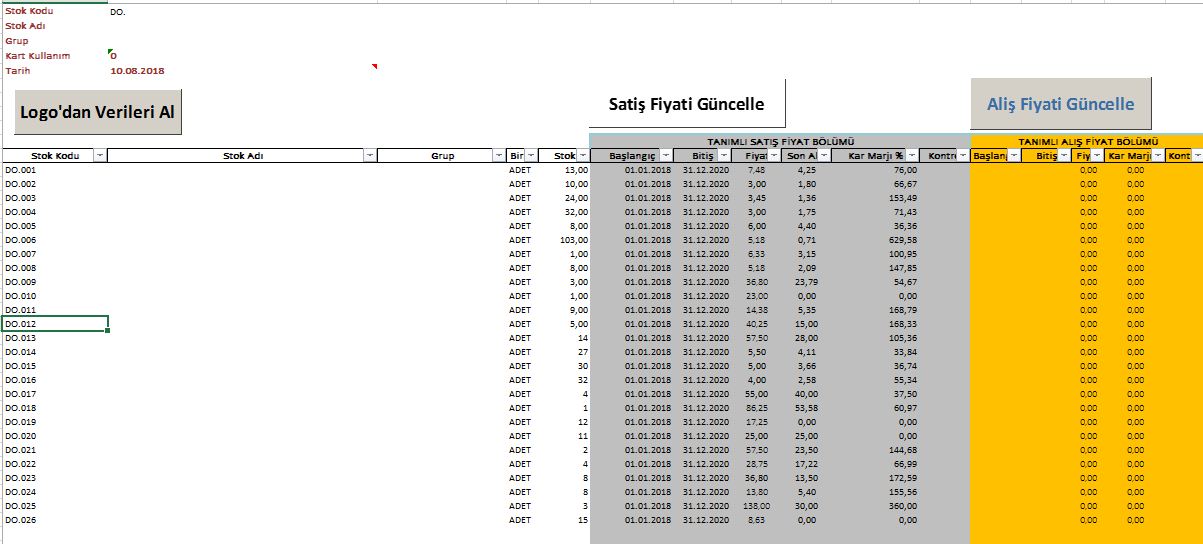Open the Kar Marjı % filter in sales section

pos(912,156)
